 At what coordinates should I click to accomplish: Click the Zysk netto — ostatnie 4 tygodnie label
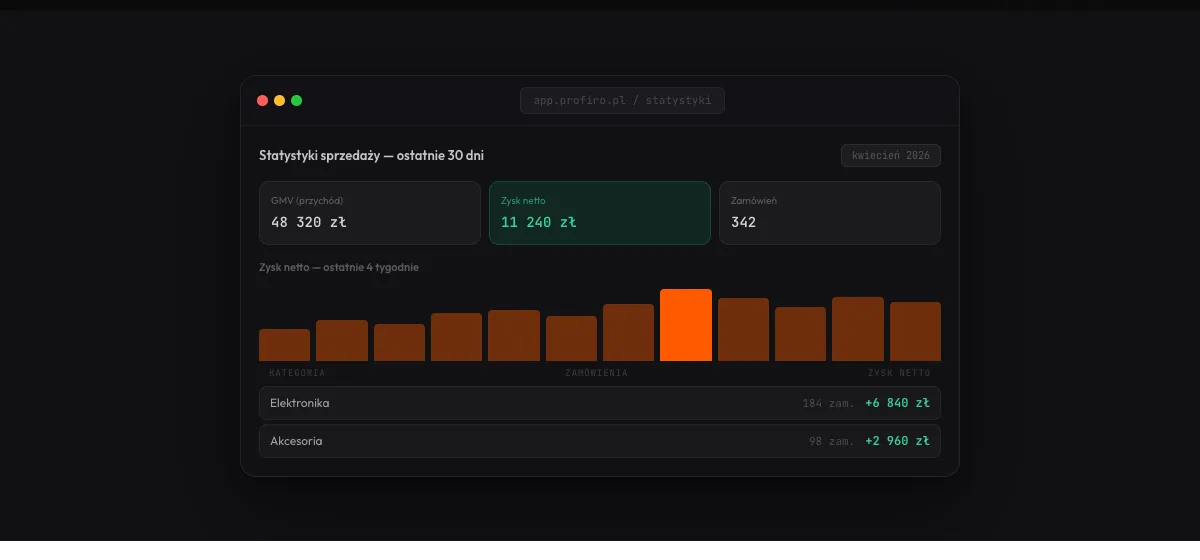(x=339, y=268)
